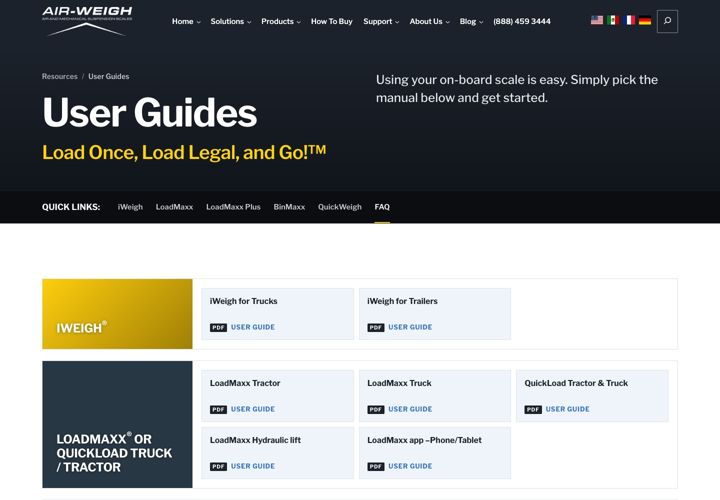Switch language via United States flag

tap(597, 20)
